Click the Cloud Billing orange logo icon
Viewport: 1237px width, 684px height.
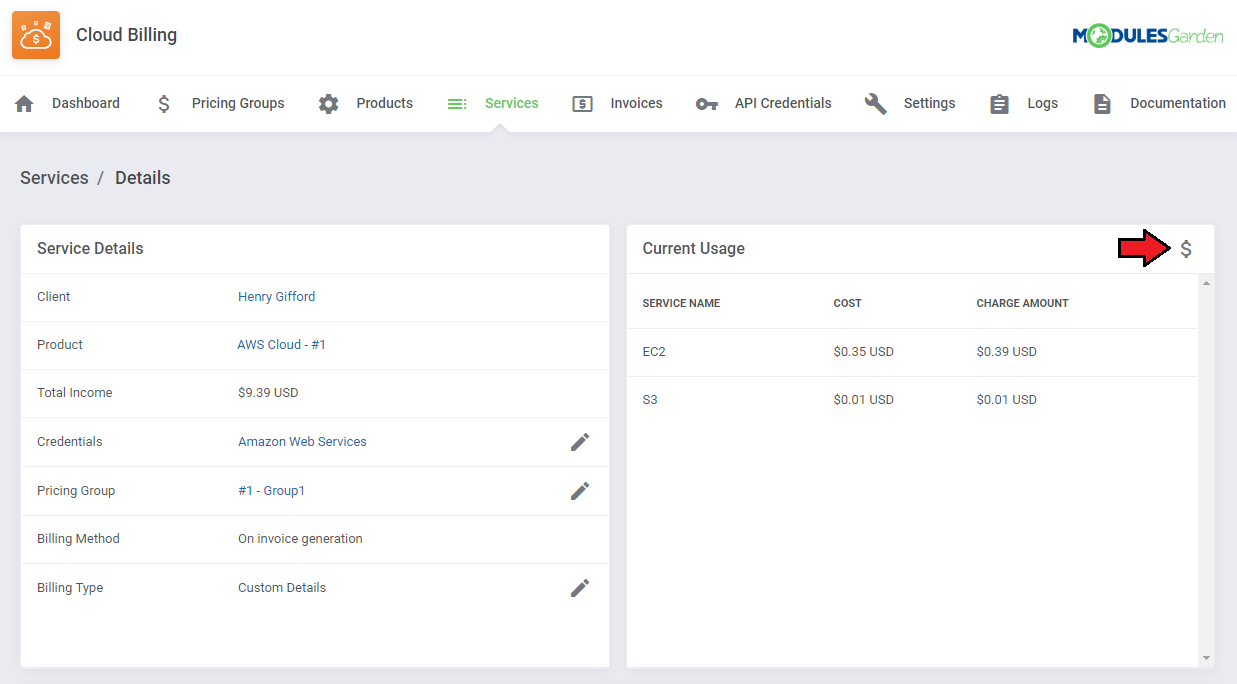pyautogui.click(x=36, y=35)
